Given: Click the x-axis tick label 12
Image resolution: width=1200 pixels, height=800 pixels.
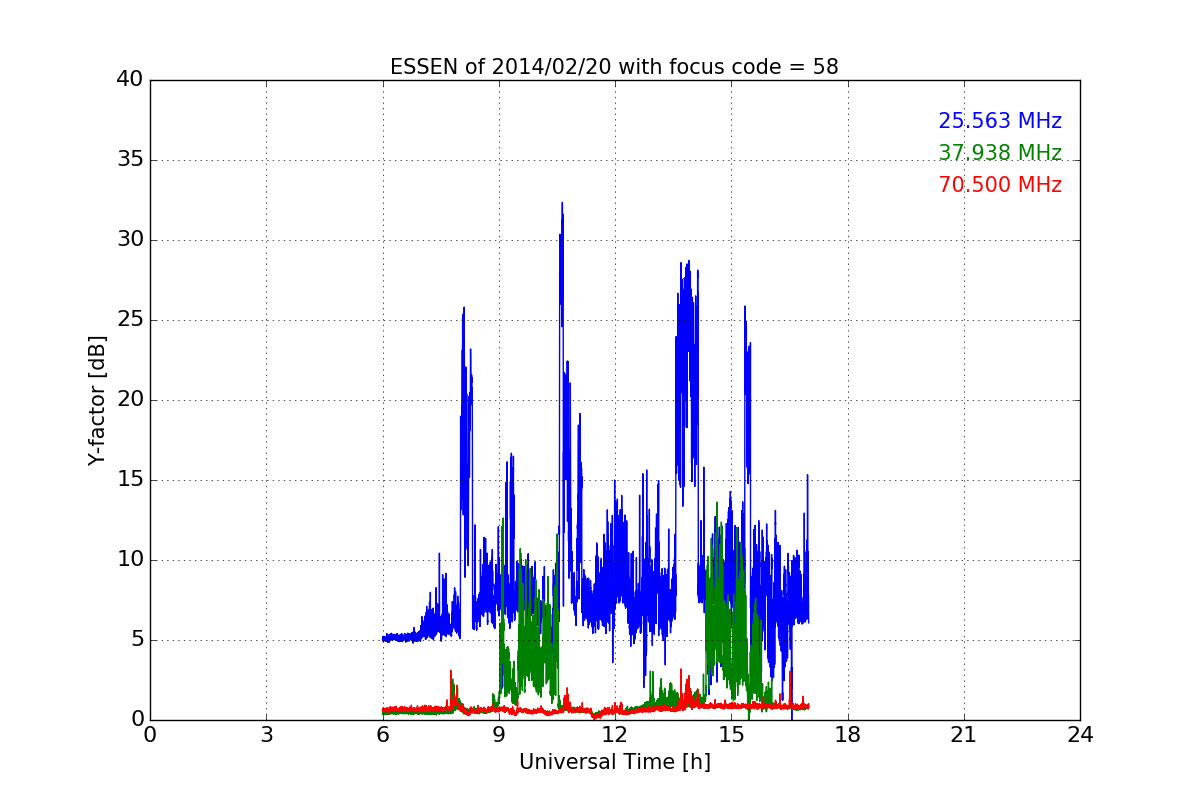Looking at the screenshot, I should (x=615, y=735).
